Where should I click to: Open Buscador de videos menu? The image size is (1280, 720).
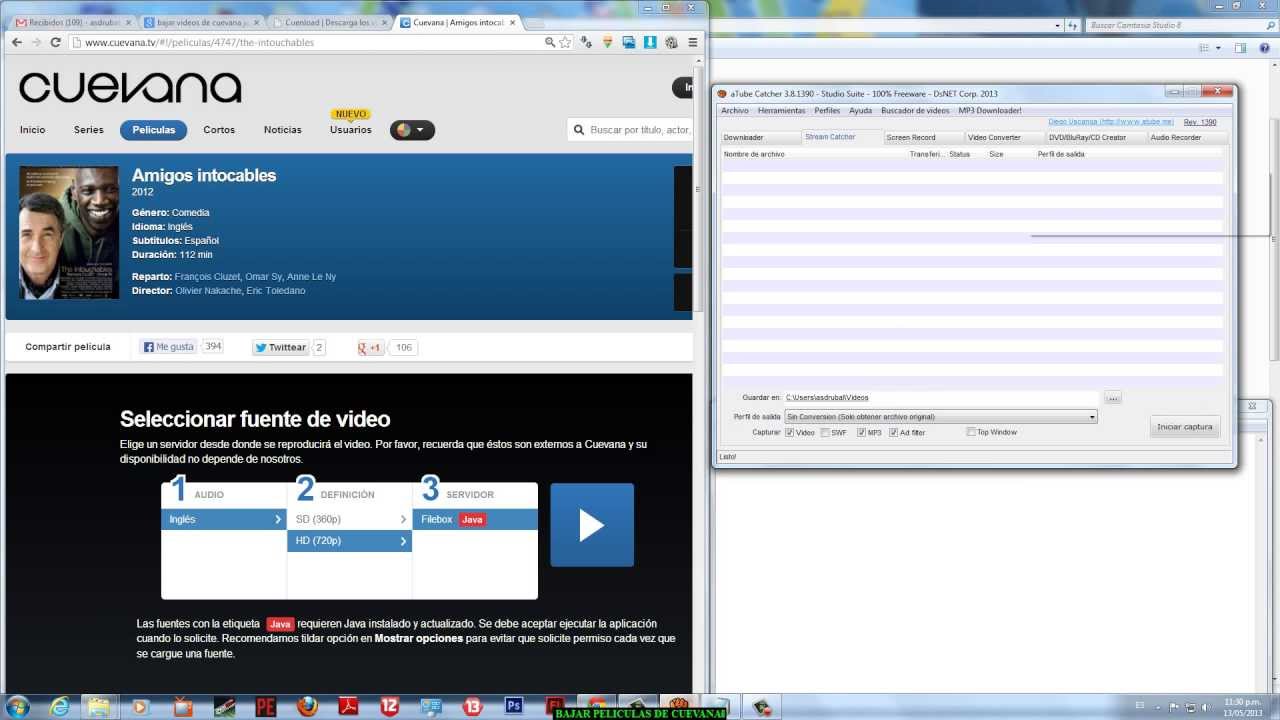[x=915, y=111]
